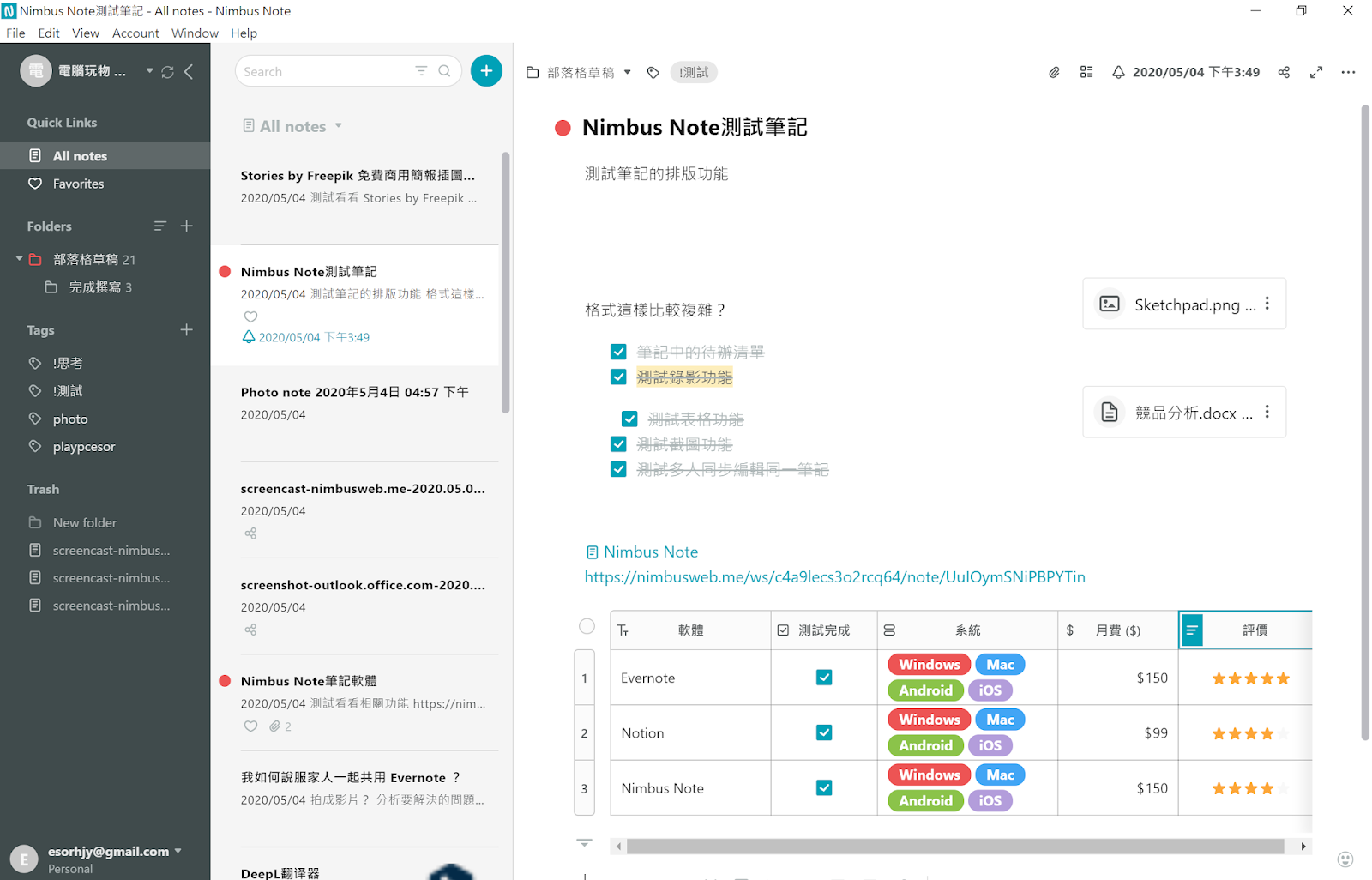Favorite the Nimbus Note筆記軟體 note via heart
This screenshot has height=880, width=1372.
tap(250, 726)
